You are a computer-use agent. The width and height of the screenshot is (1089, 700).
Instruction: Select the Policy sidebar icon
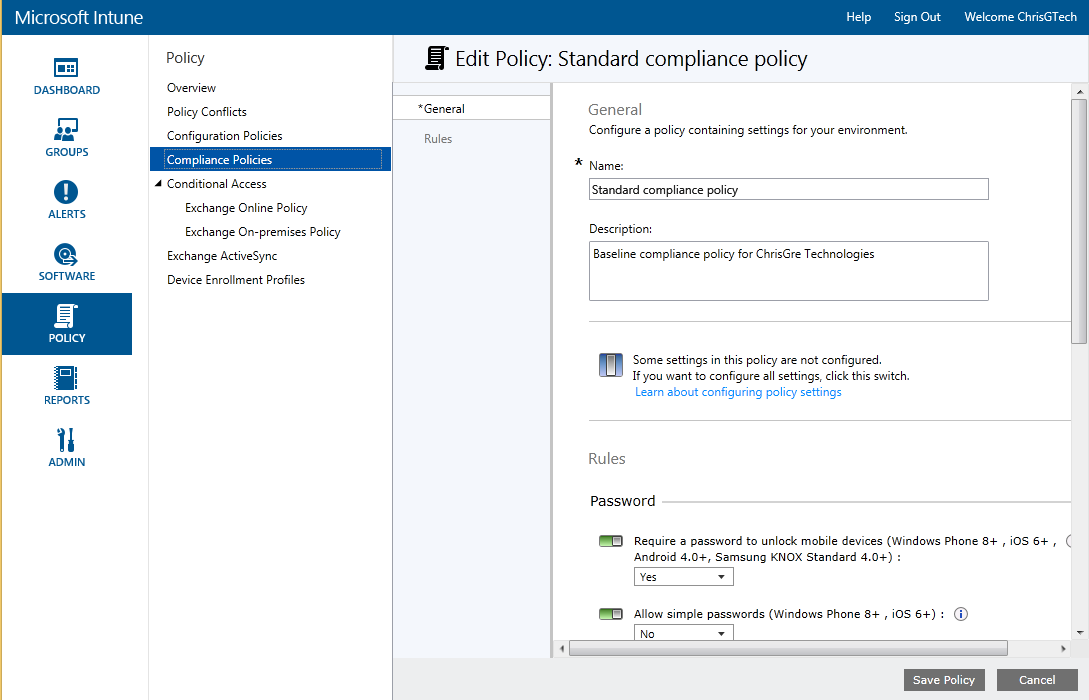(66, 317)
